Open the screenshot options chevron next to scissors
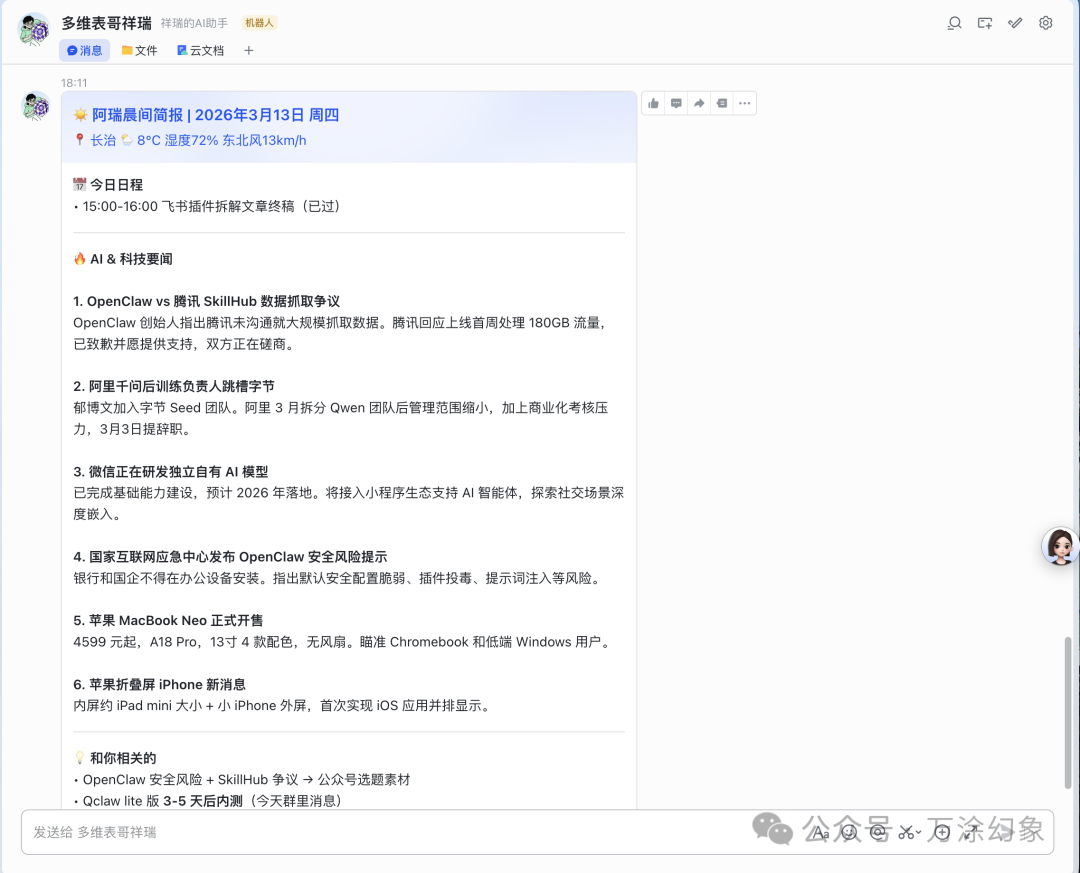Viewport: 1080px width, 873px height. point(918,832)
